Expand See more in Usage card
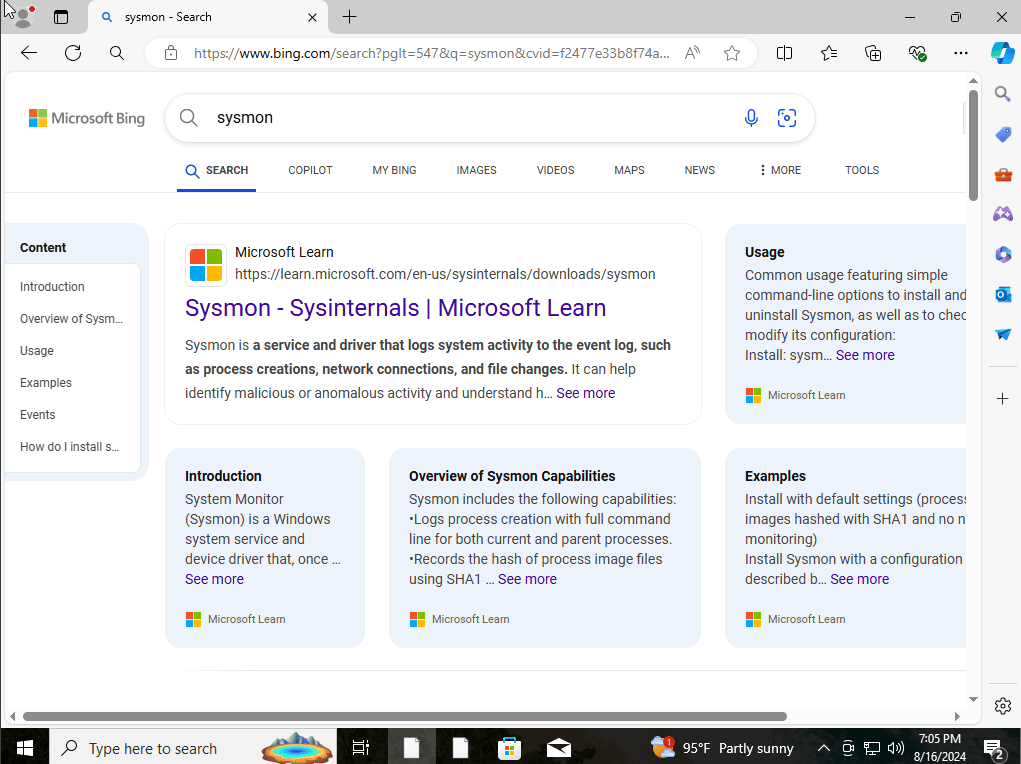The width and height of the screenshot is (1021, 764). (x=865, y=355)
